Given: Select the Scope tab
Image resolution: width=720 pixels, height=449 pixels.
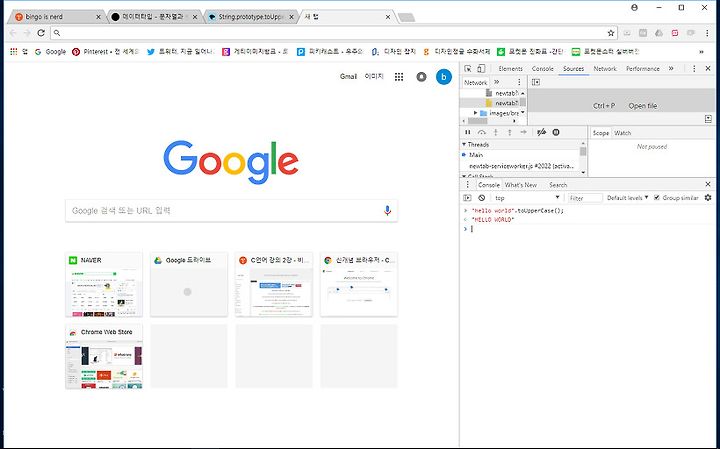Looking at the screenshot, I should 600,133.
